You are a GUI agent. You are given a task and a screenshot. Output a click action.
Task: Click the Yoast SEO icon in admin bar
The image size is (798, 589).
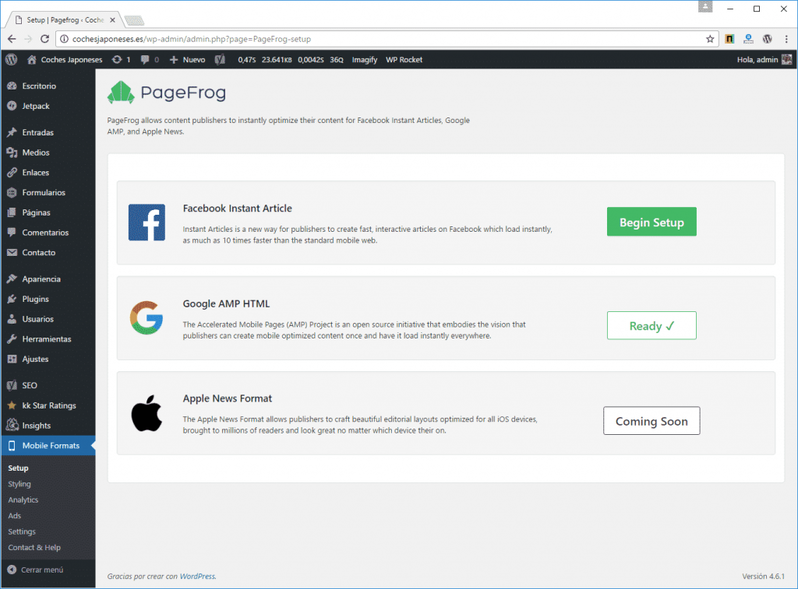220,60
